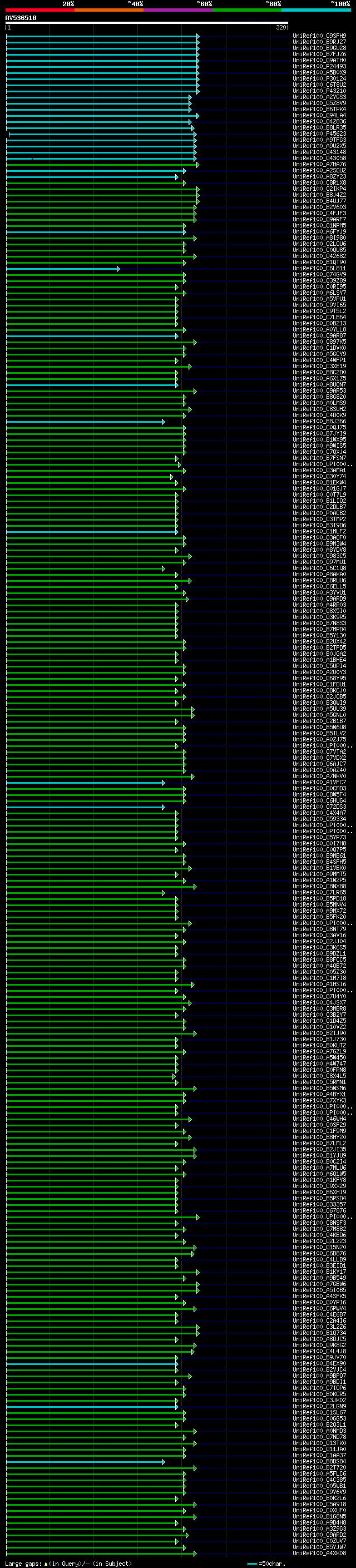Viewport: 356px width, 1568px height.
Task: Click the cyan ~100% identity legend bar
Action: [x=316, y=10]
